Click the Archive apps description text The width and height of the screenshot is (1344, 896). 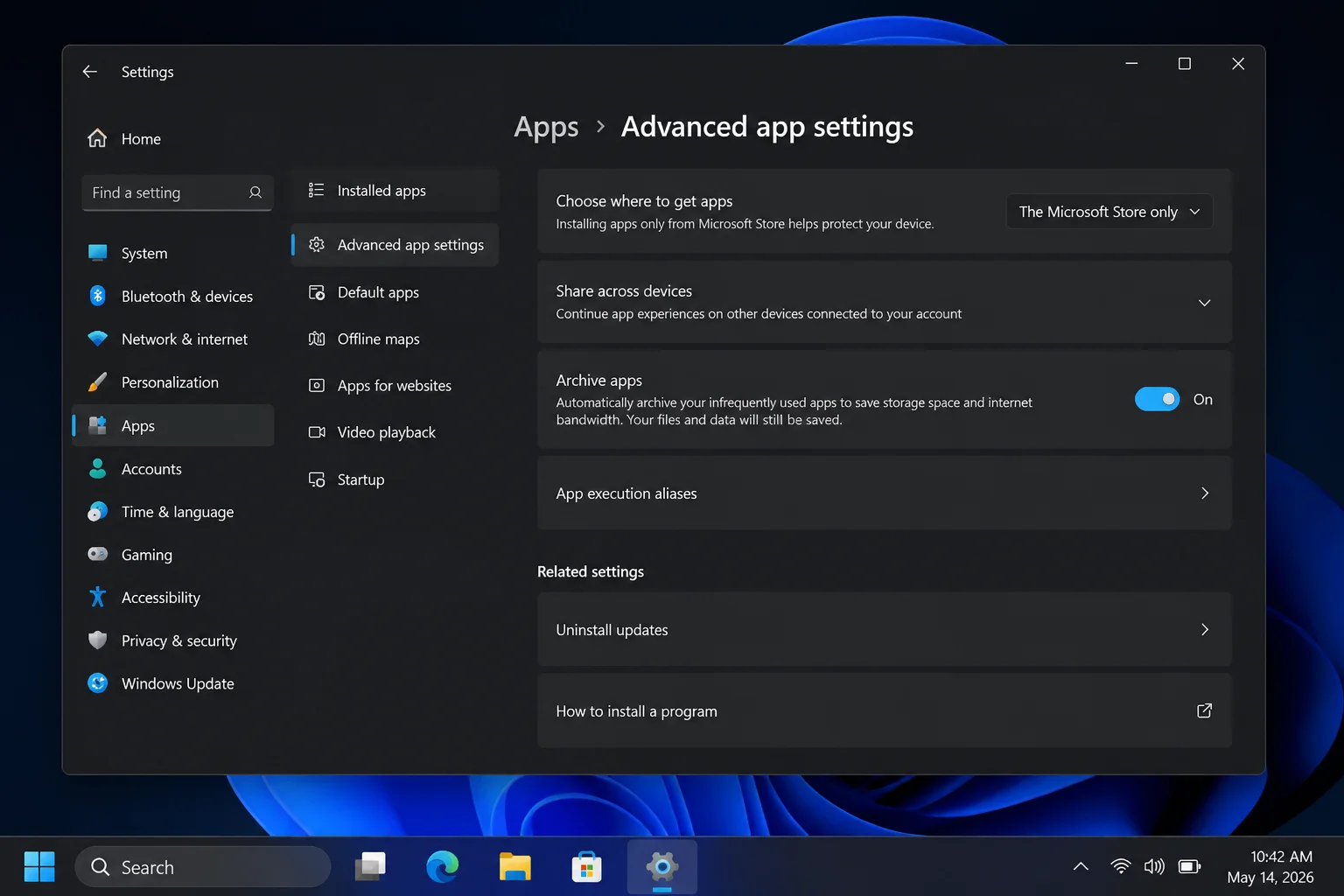pos(794,411)
